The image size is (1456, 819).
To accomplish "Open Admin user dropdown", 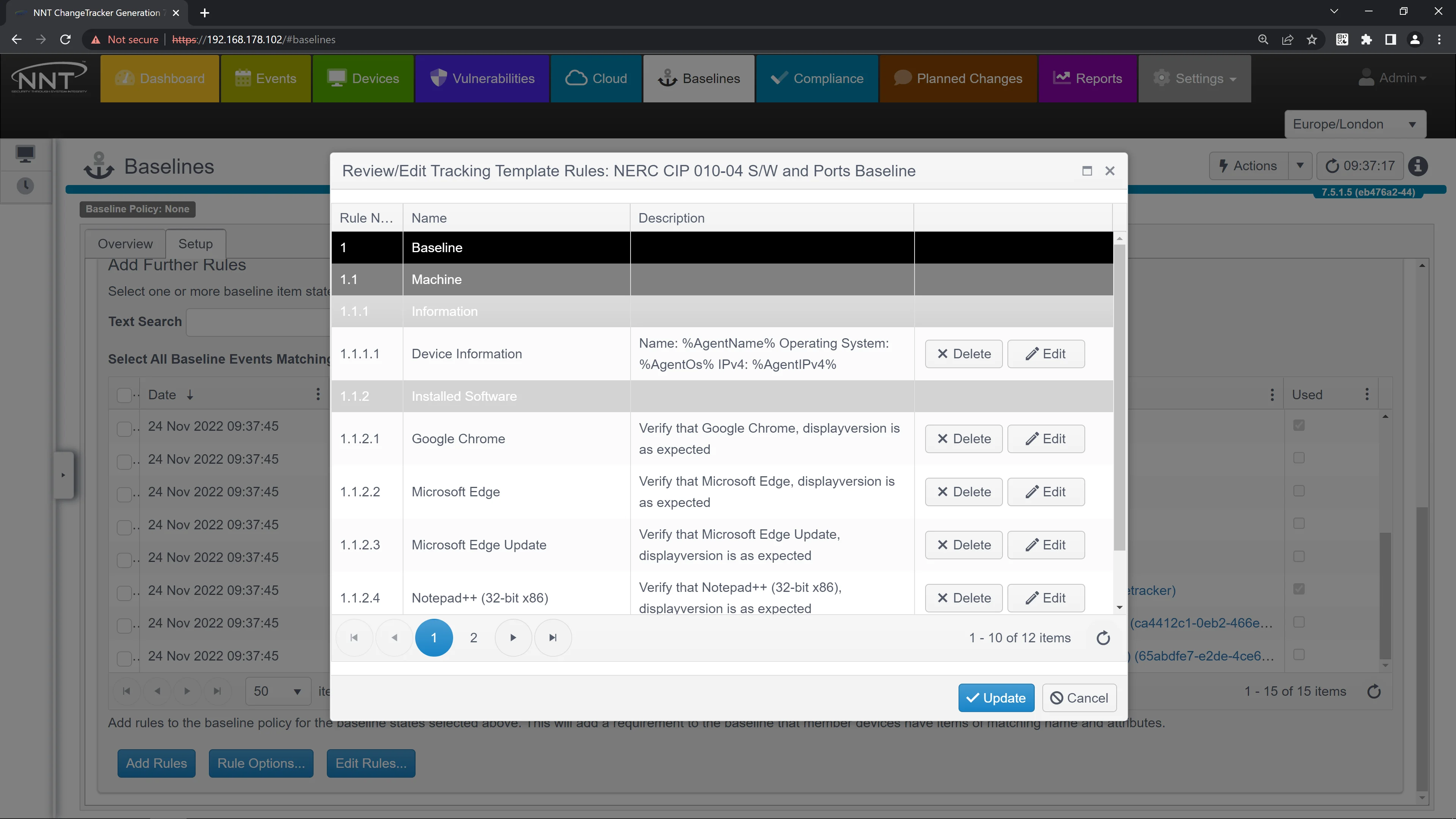I will point(1392,78).
